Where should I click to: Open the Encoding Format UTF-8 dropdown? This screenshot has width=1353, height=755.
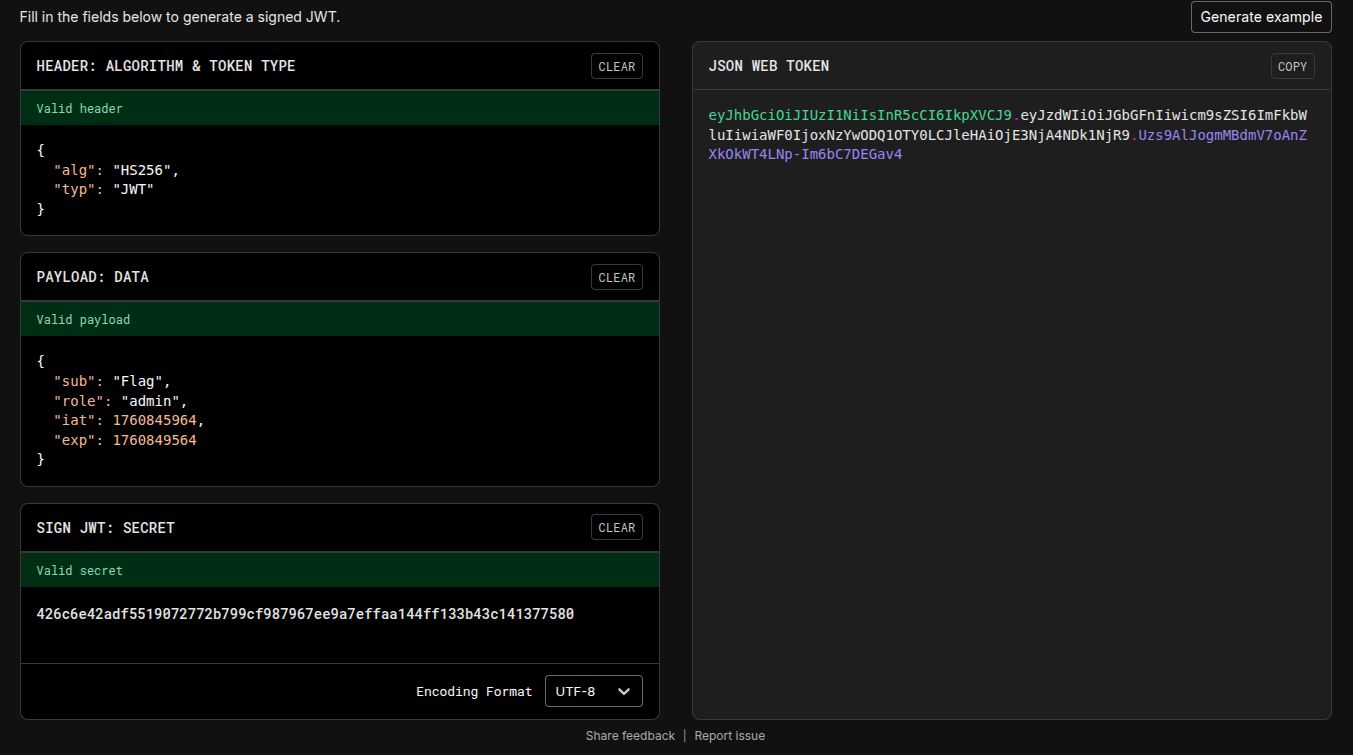[x=593, y=692]
